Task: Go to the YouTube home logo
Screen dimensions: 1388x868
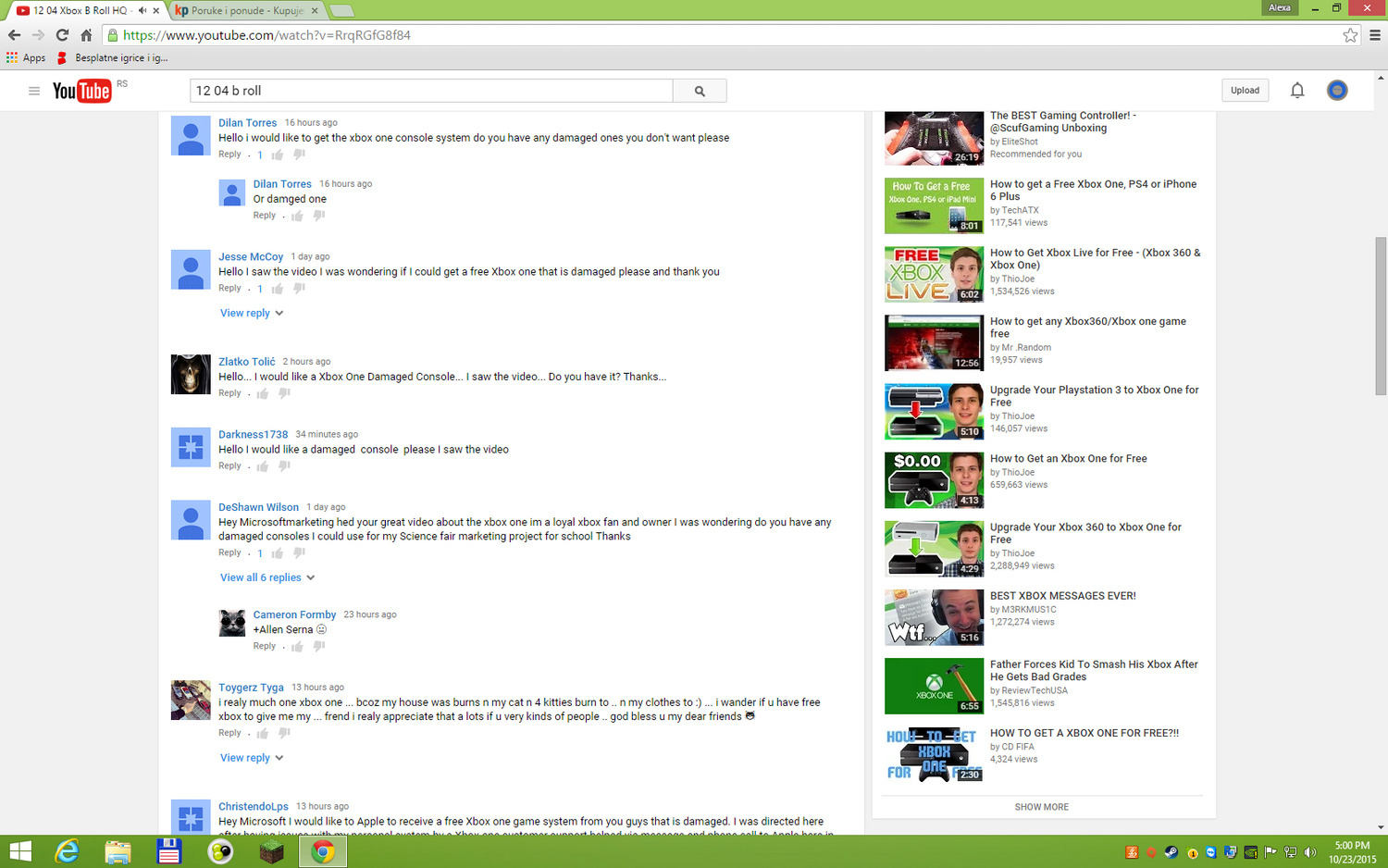Action: tap(81, 91)
